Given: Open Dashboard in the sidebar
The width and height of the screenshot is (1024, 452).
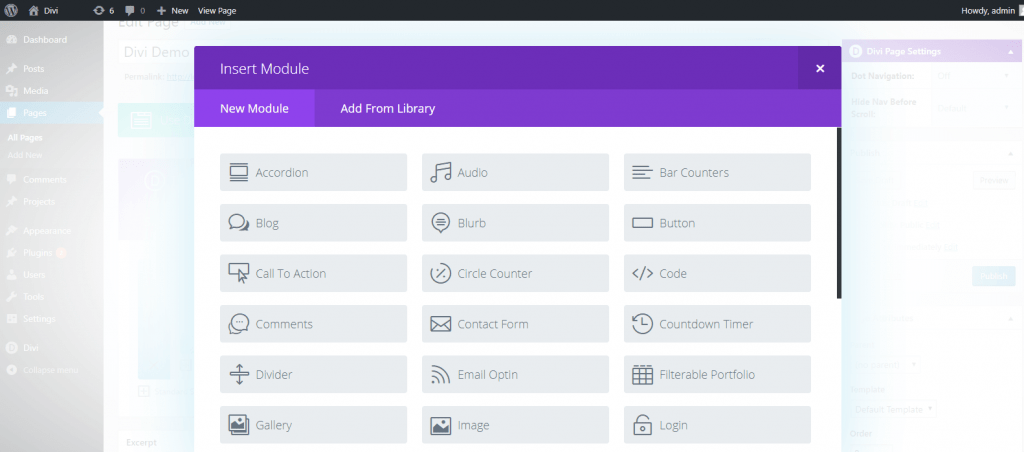Looking at the screenshot, I should 51,40.
